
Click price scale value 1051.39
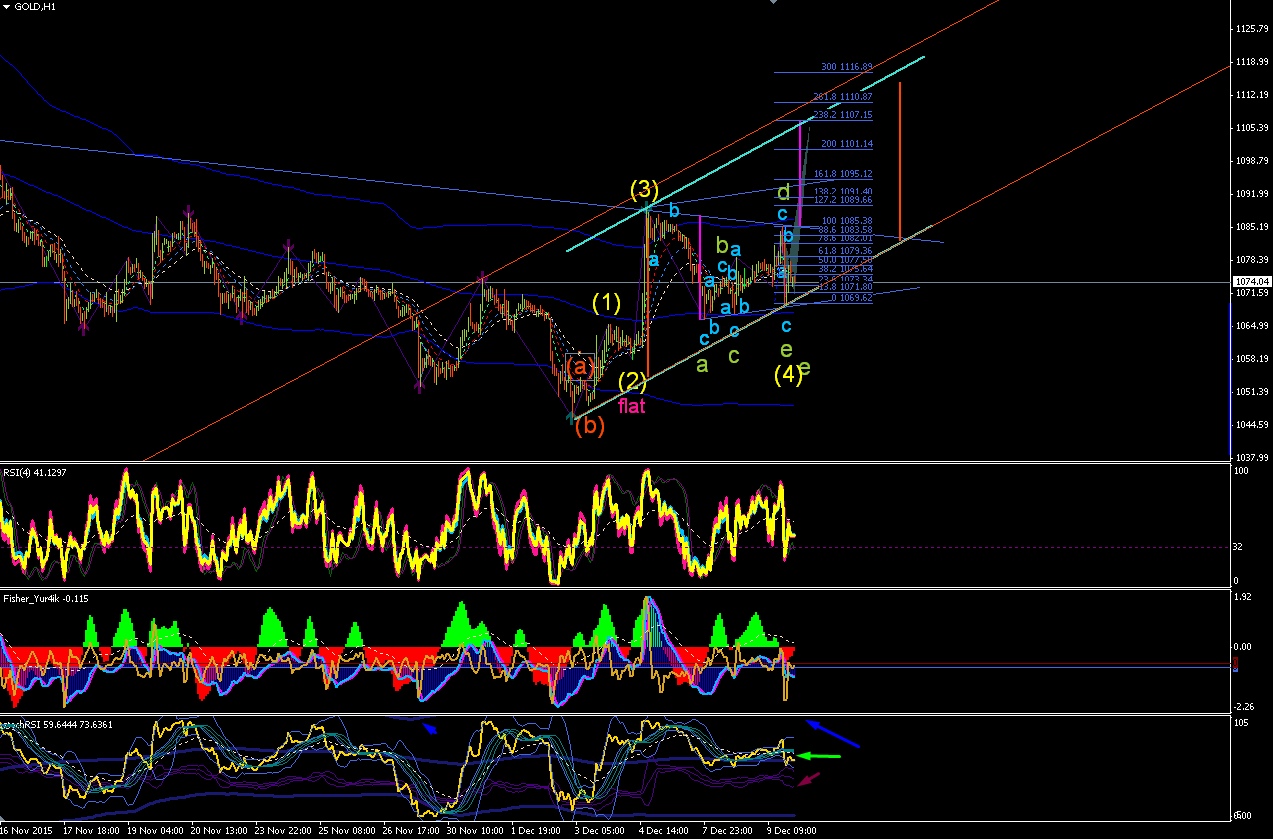[x=1252, y=392]
